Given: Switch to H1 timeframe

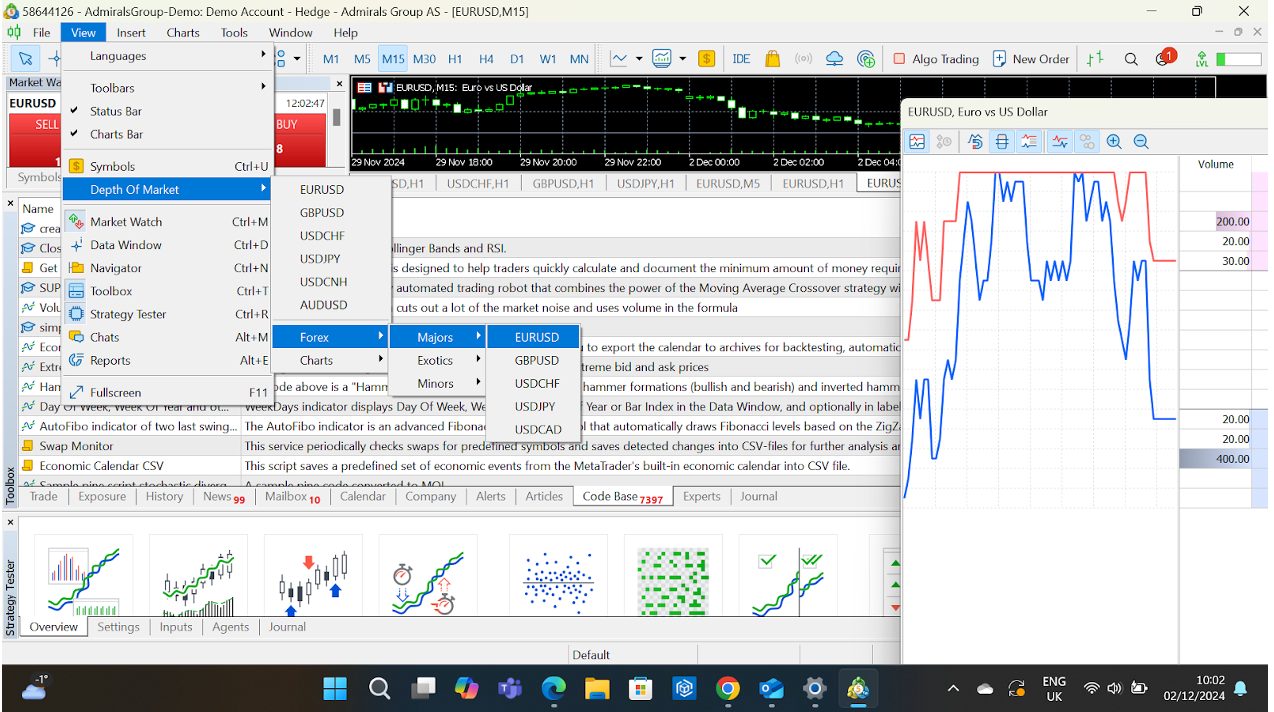Looking at the screenshot, I should pyautogui.click(x=455, y=59).
